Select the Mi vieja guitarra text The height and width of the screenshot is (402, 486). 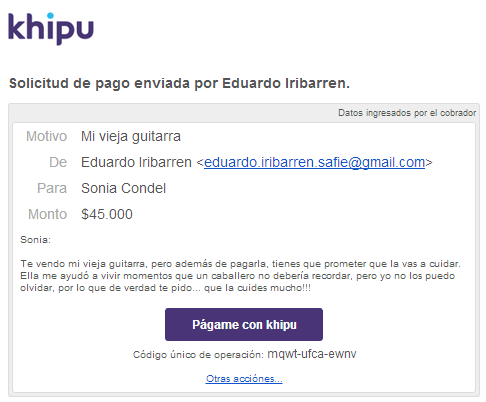tap(131, 137)
